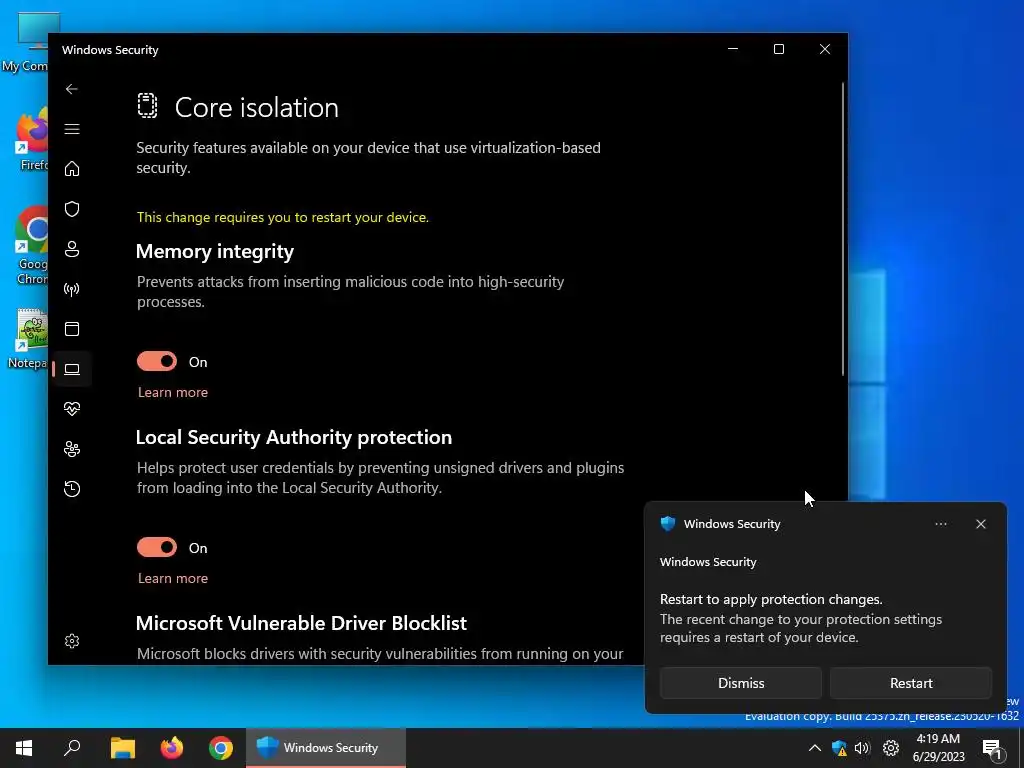Click Microsoft Vulnerable Driver Blocklist heading
Viewport: 1024px width, 768px height.
click(x=301, y=623)
